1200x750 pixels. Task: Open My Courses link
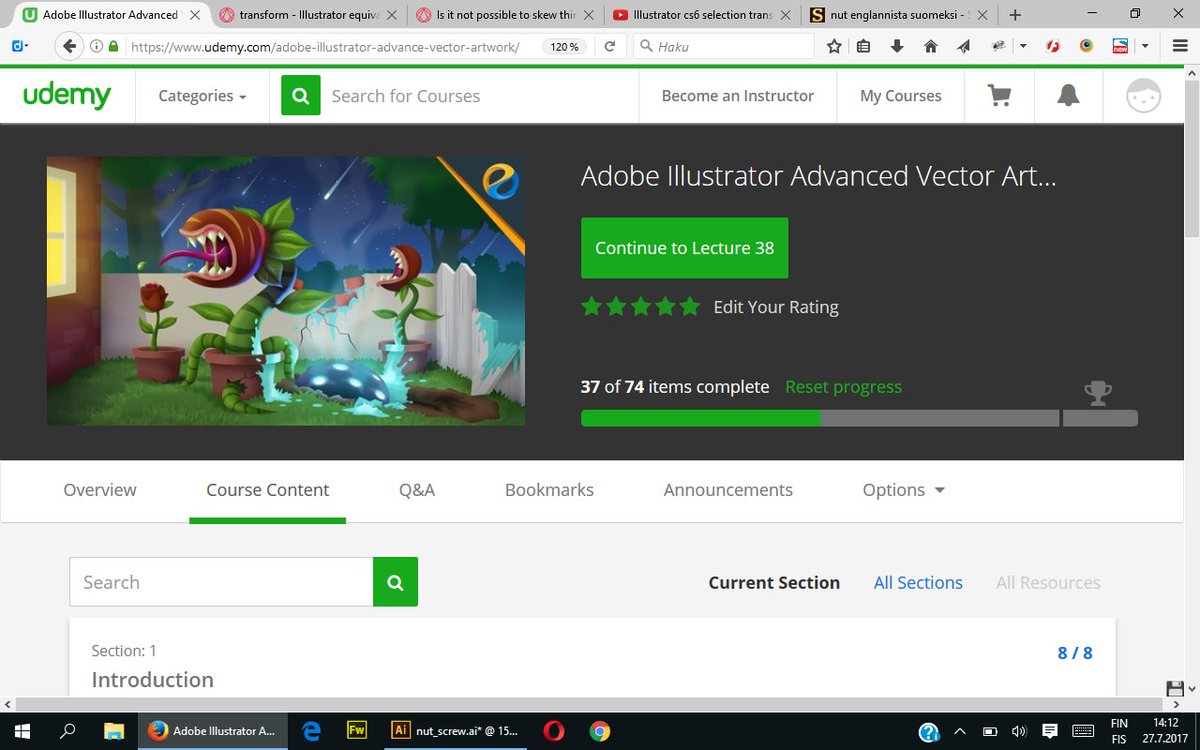click(901, 96)
